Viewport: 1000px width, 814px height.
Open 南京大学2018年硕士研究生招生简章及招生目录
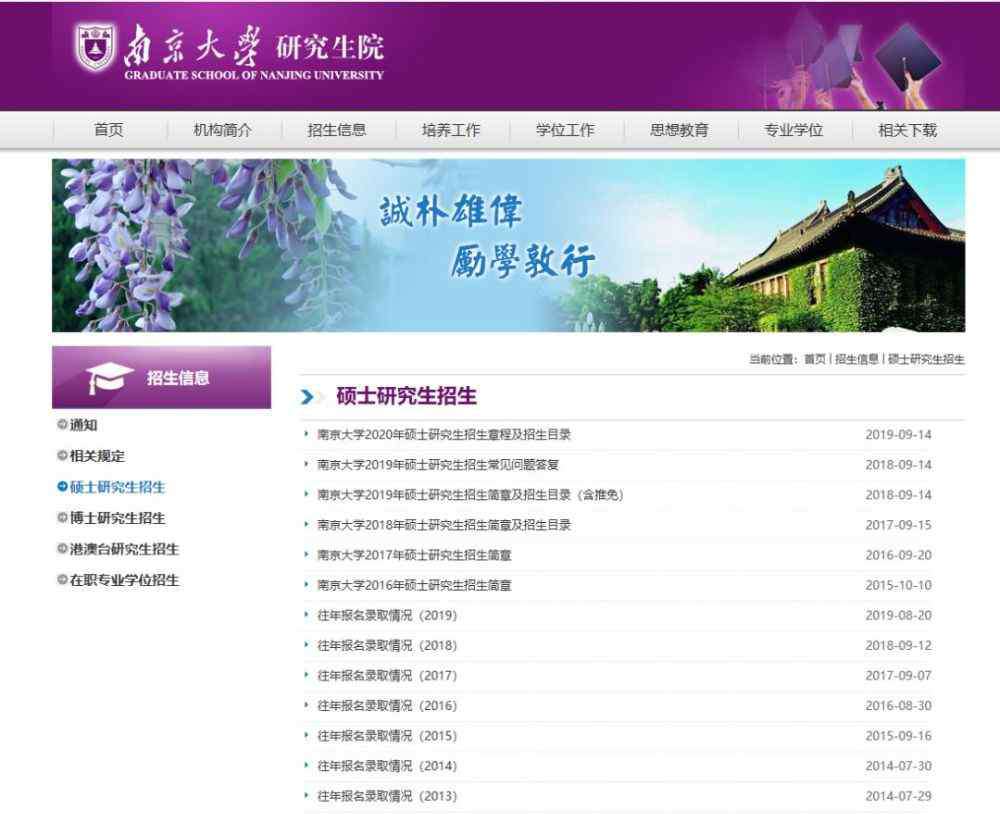(444, 525)
